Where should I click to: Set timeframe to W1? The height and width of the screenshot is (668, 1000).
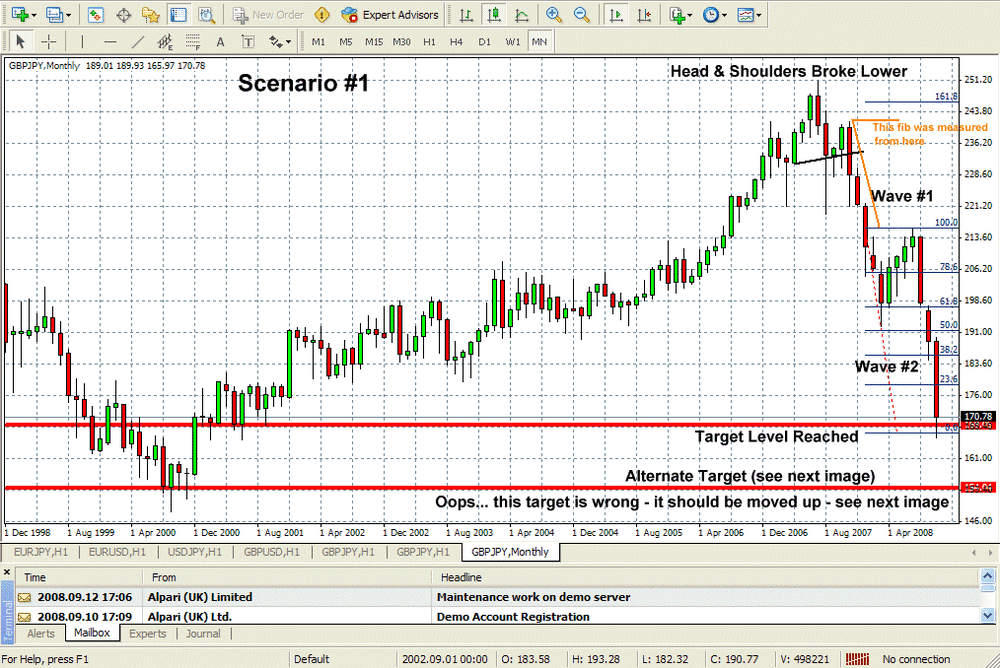[x=513, y=42]
